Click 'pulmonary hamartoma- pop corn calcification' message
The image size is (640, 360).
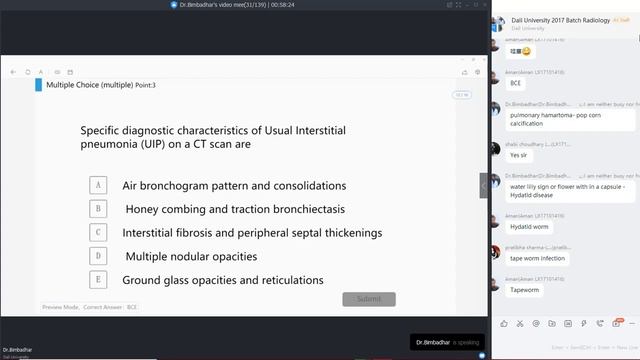pos(570,119)
